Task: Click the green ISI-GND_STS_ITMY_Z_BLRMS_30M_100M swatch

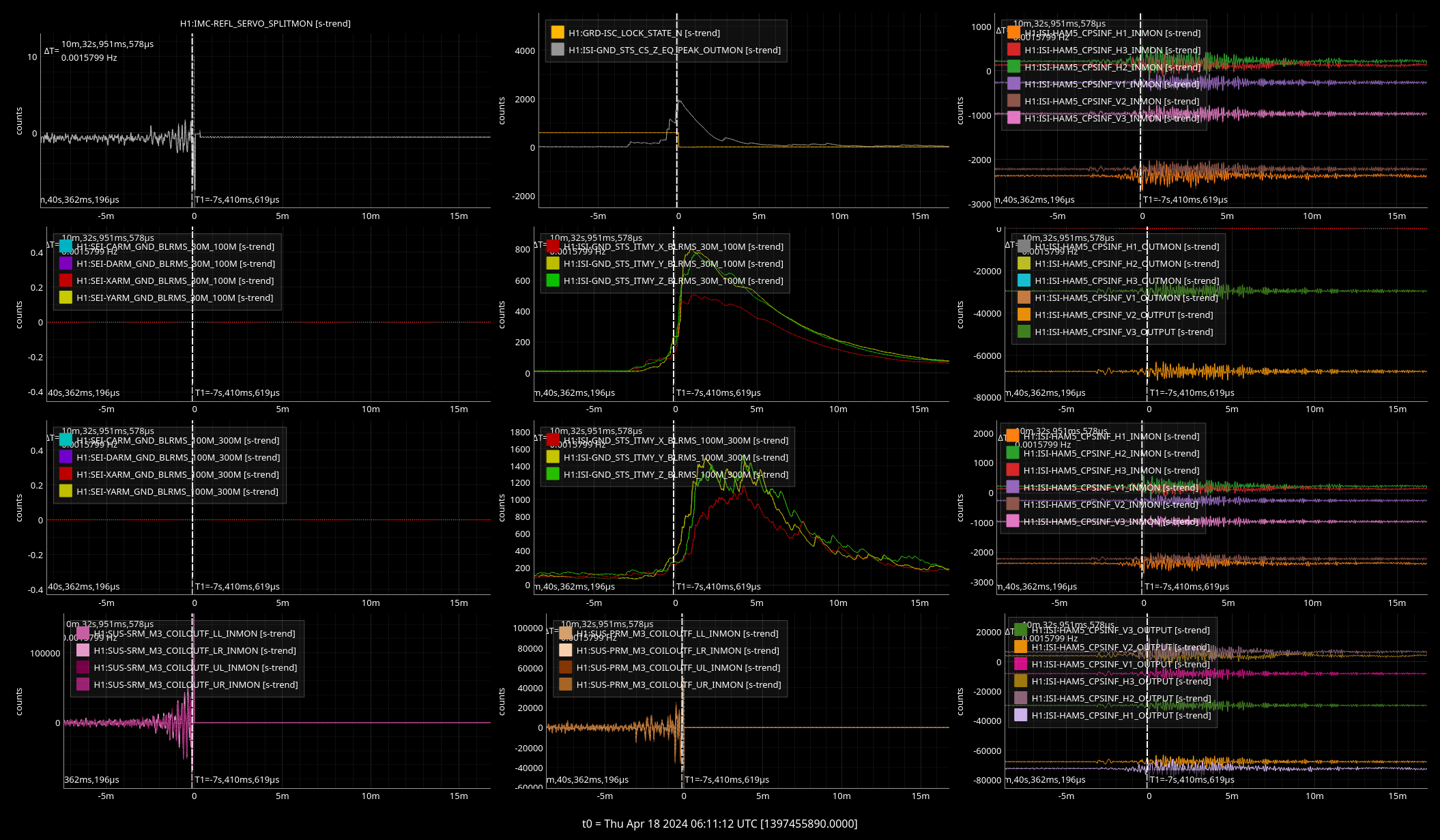Action: [553, 280]
